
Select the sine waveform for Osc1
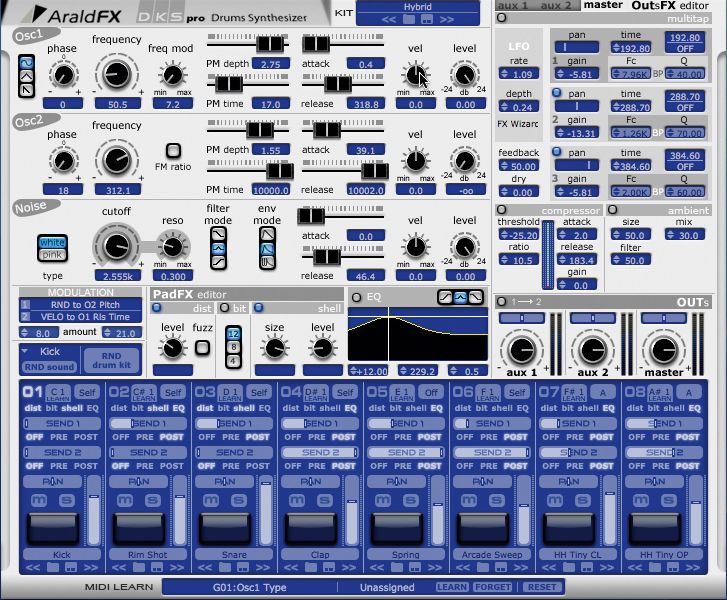point(26,62)
